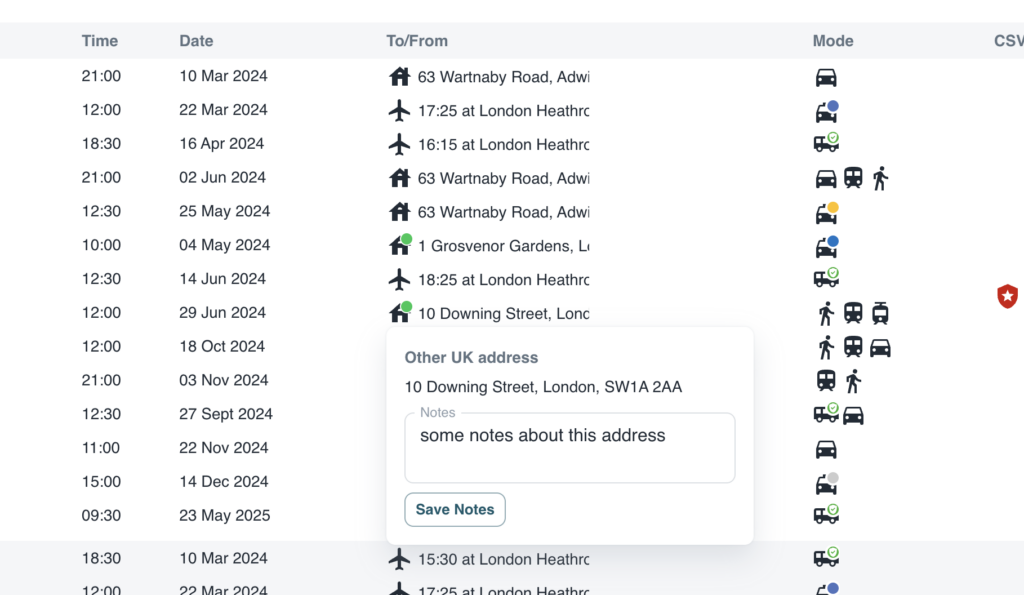Click the car icon in the 18 Oct 2024 row
This screenshot has height=595, width=1024.
point(880,348)
